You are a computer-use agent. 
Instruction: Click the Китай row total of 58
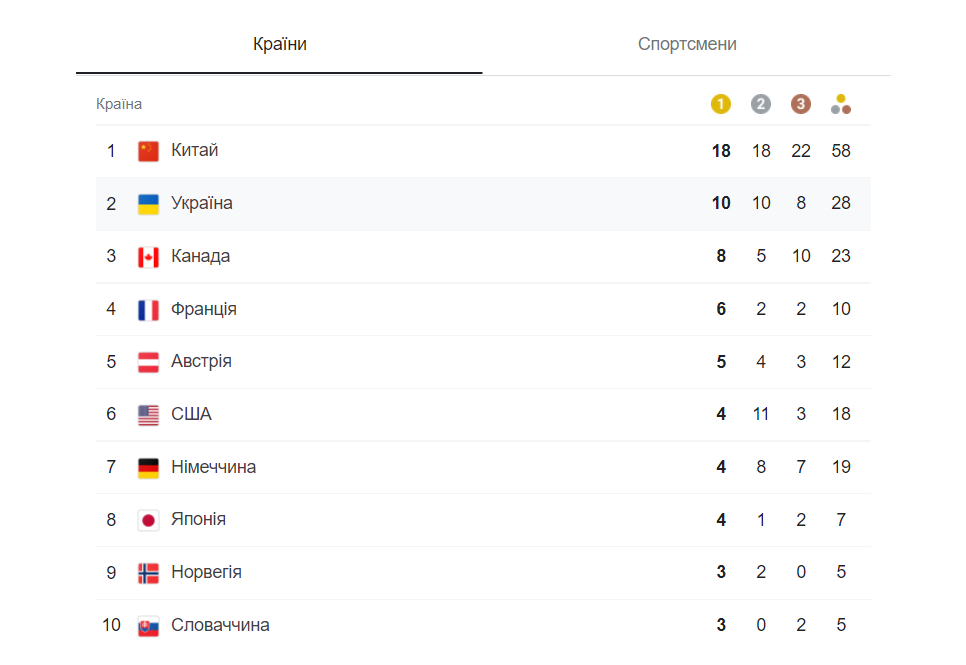point(841,151)
